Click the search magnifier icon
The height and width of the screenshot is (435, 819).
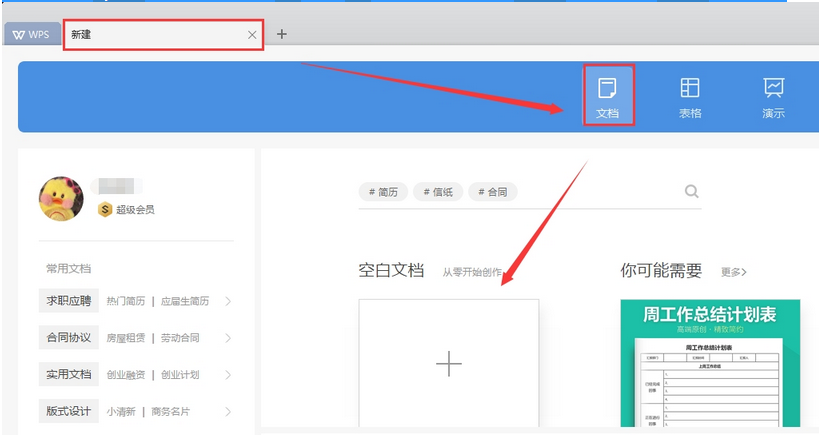click(x=691, y=192)
